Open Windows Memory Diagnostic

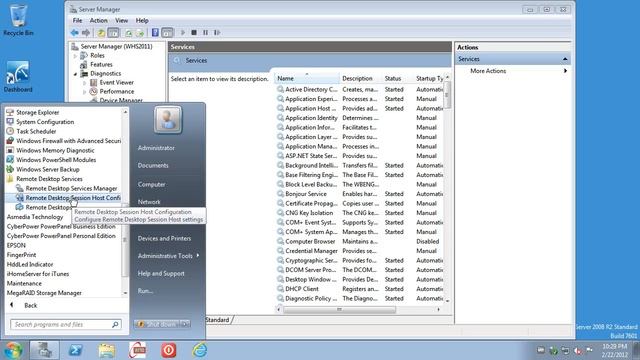click(x=55, y=150)
